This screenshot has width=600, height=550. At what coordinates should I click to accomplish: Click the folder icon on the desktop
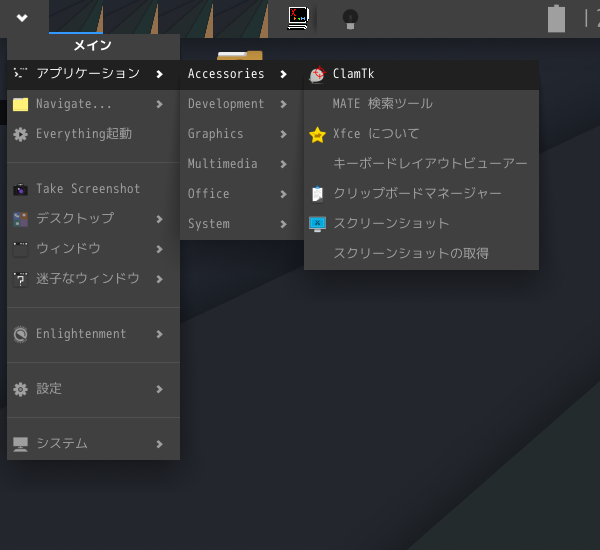coord(240,55)
